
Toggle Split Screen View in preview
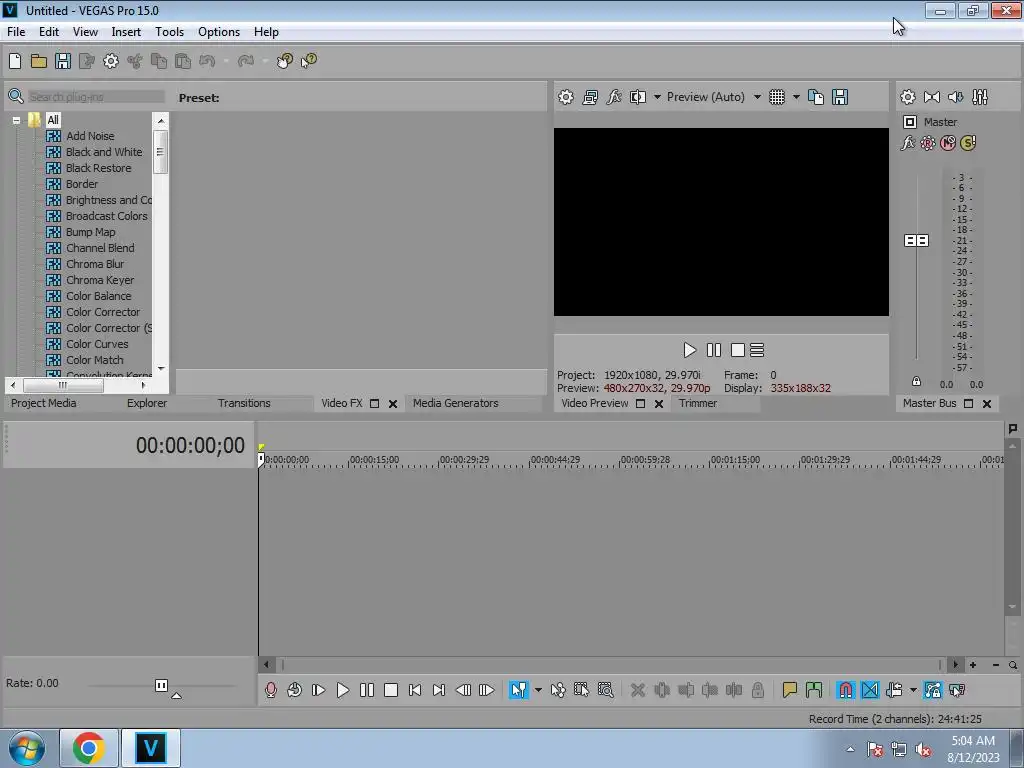point(637,97)
